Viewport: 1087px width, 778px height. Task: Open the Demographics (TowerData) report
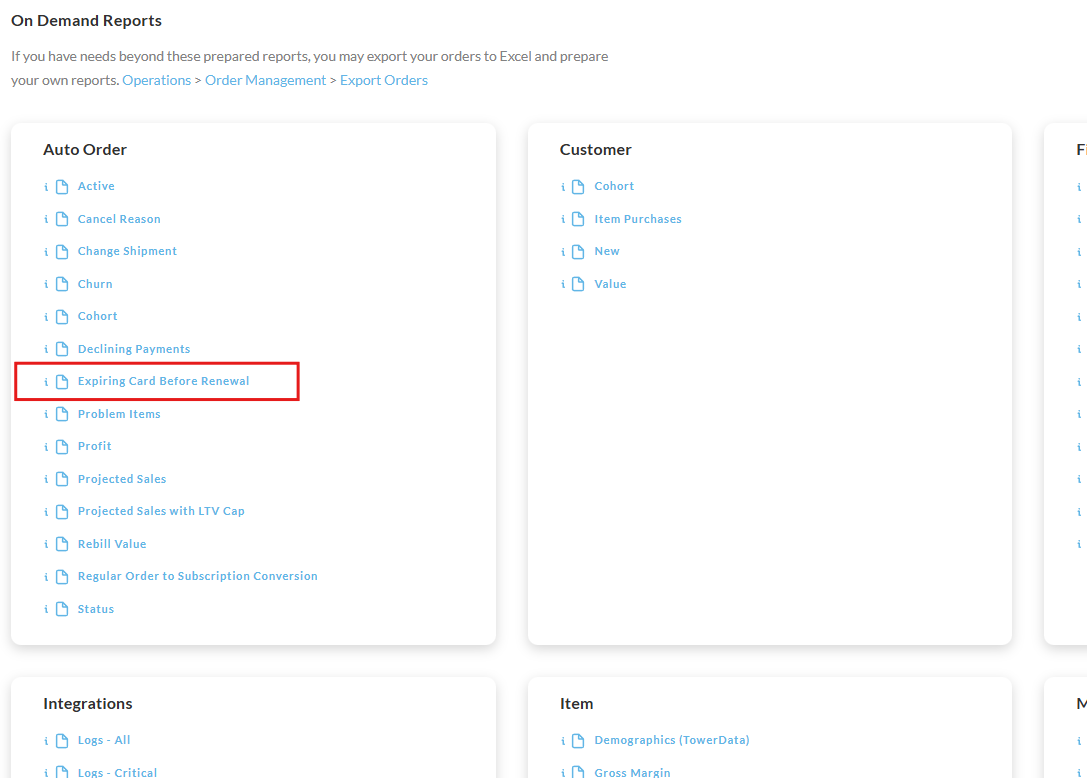tap(672, 740)
